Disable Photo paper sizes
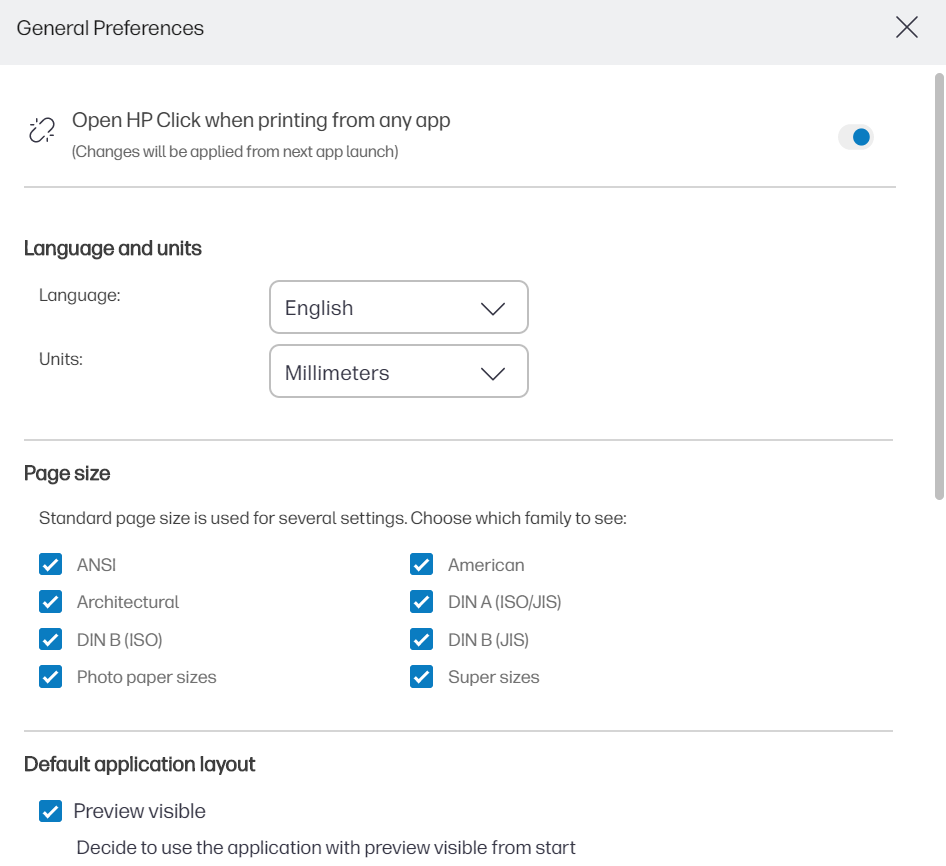This screenshot has height=866, width=946. pos(50,677)
